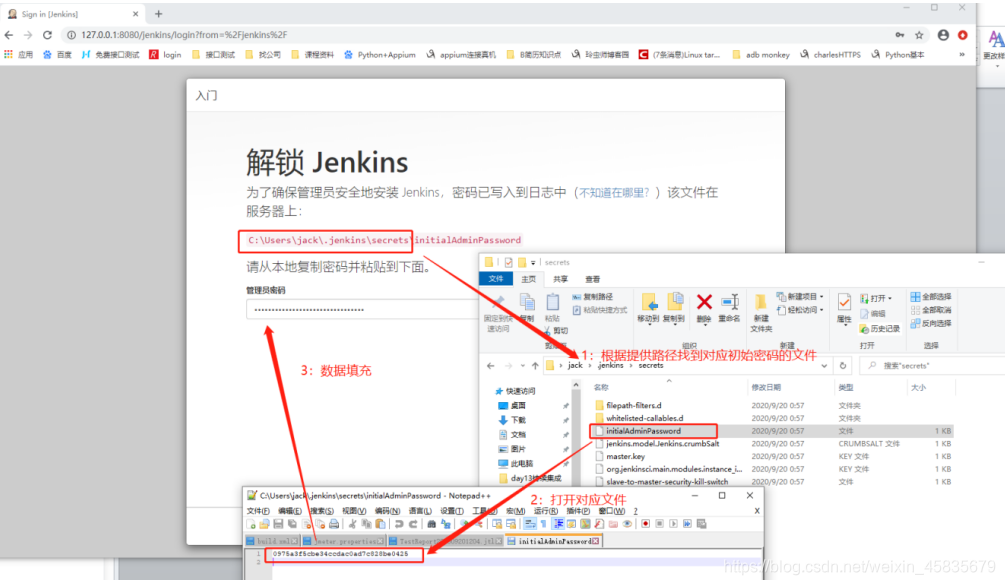
Task: Click Copy path in Explorer ribbon
Action: [593, 297]
